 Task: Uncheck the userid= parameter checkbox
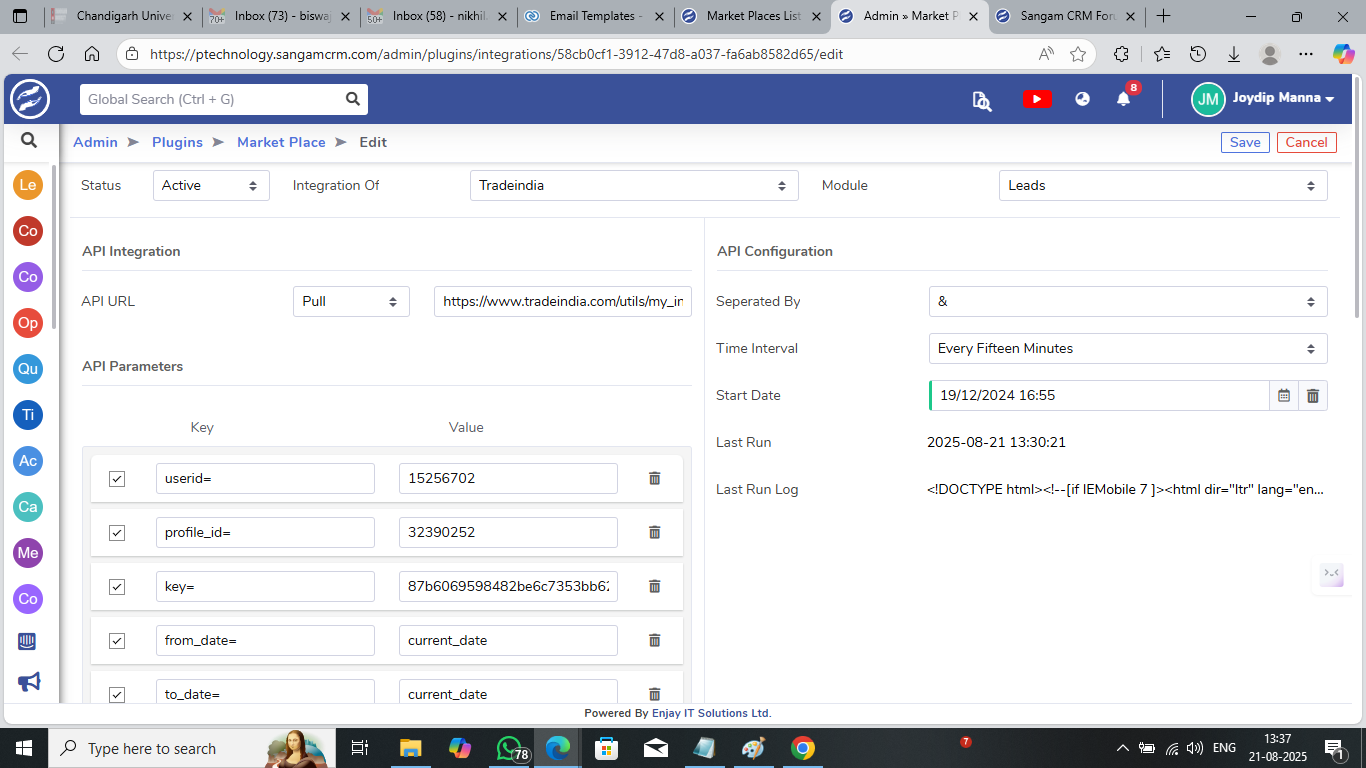(117, 479)
